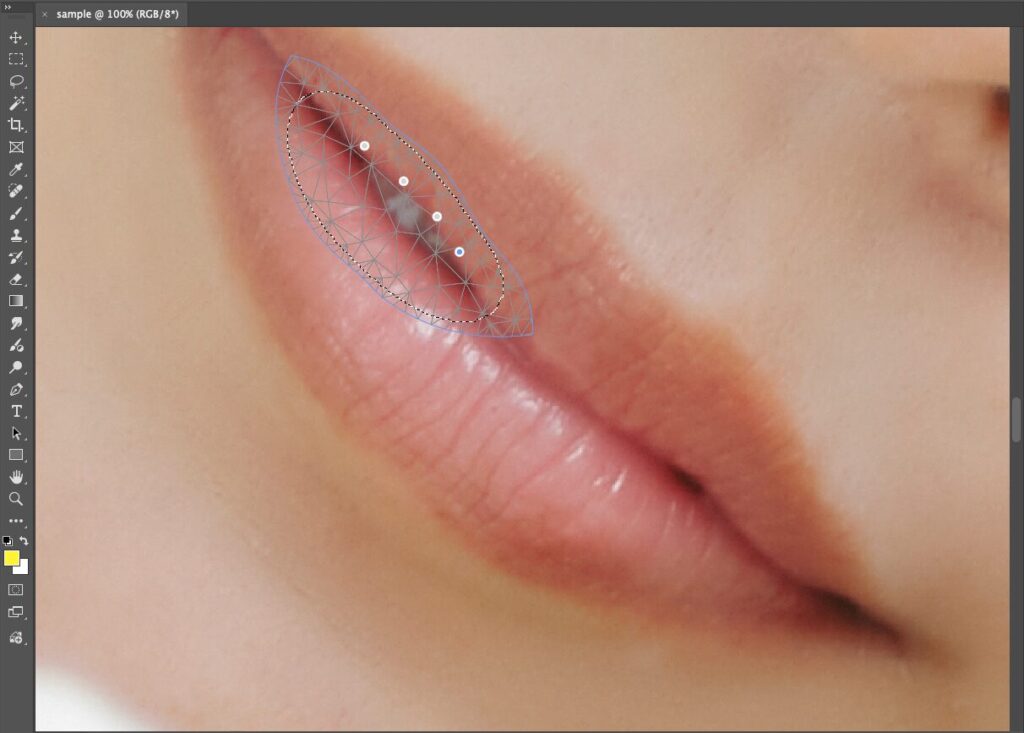Switch to the sample document tab
This screenshot has width=1024, height=733.
click(x=119, y=15)
